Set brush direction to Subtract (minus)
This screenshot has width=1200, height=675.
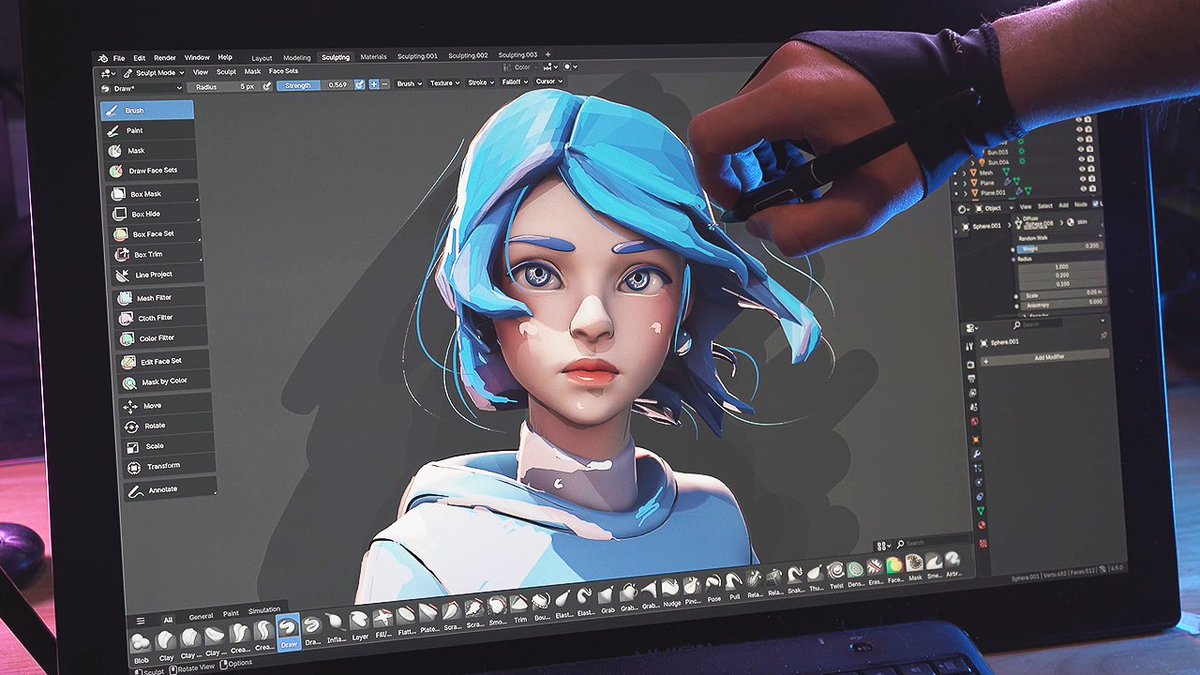tap(385, 84)
